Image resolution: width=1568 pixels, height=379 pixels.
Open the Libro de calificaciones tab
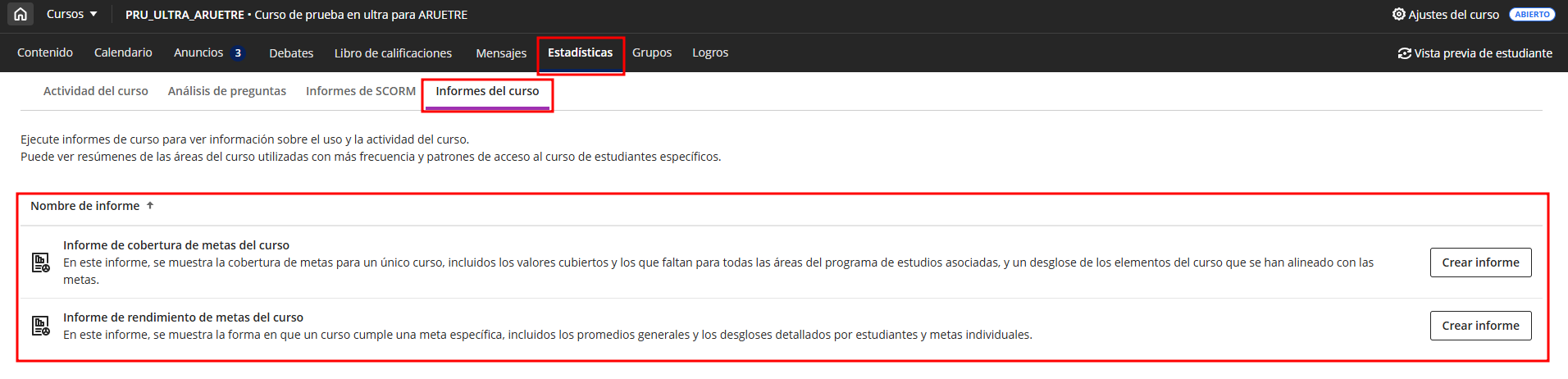coord(393,53)
